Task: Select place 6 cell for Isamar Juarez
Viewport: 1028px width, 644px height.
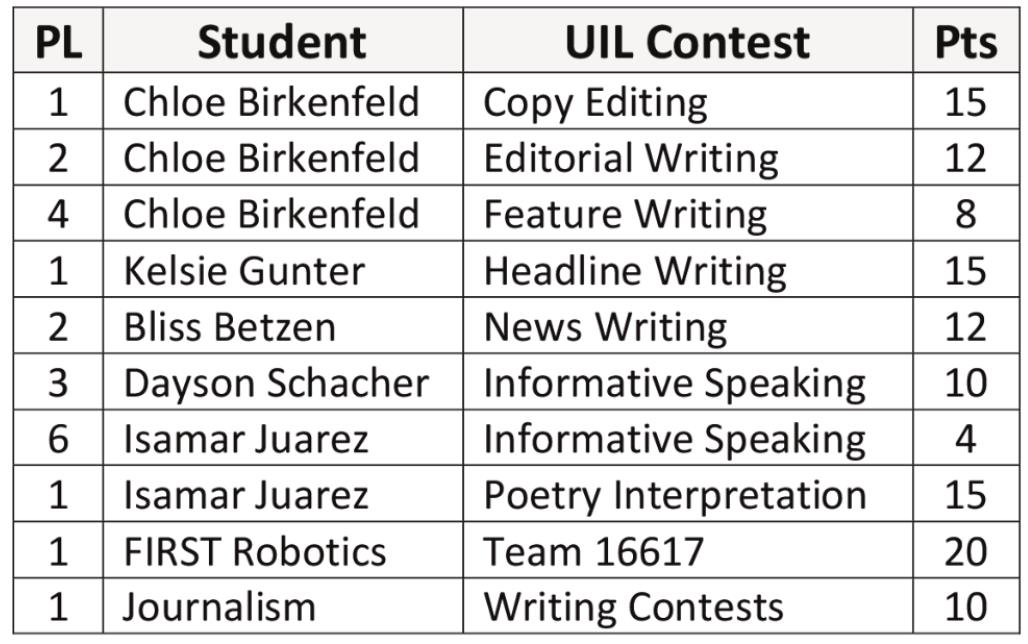Action: (x=58, y=438)
